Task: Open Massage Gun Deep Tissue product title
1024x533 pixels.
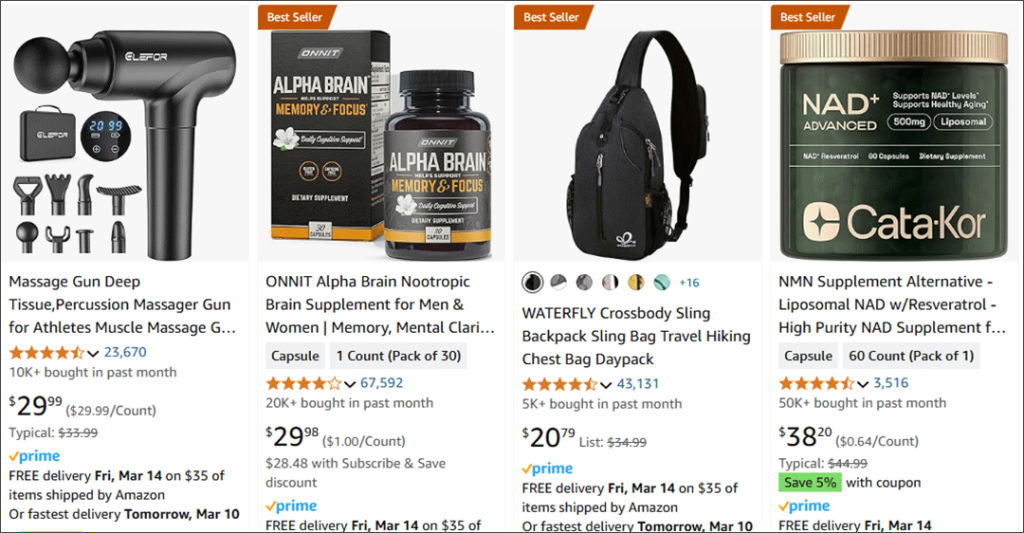Action: (122, 304)
